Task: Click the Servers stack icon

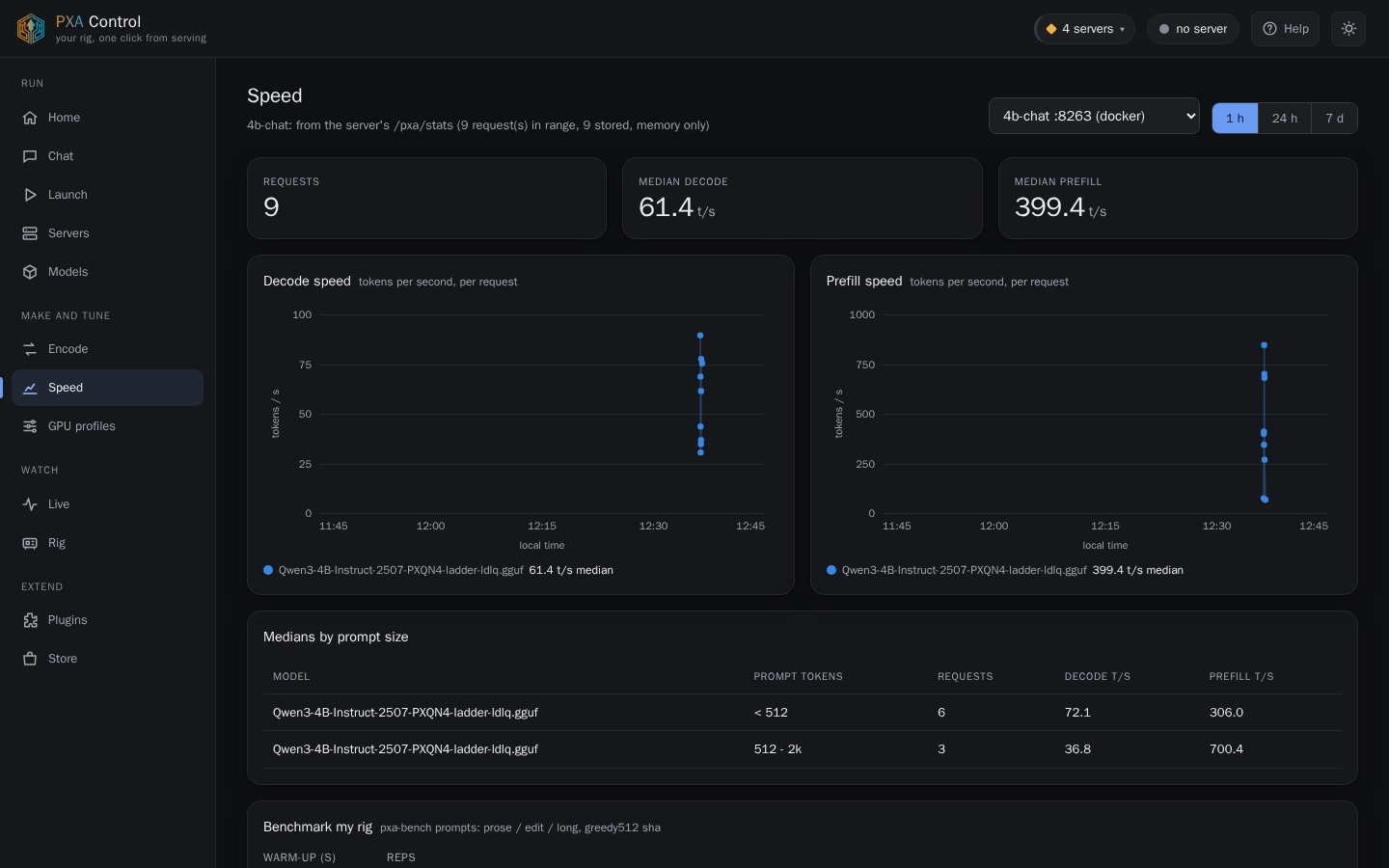Action: (x=30, y=233)
